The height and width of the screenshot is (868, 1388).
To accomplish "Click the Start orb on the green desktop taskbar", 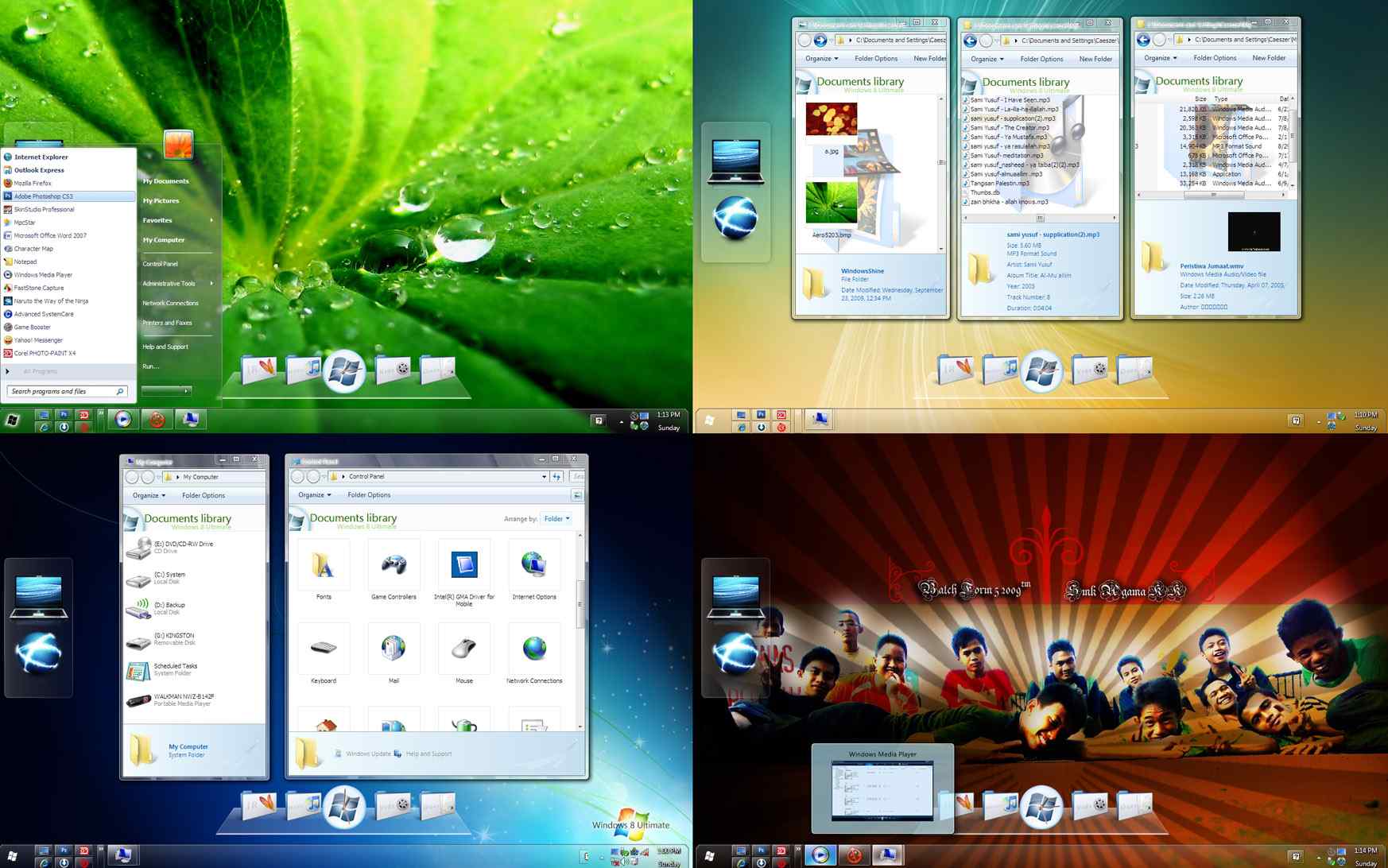I will coord(12,420).
